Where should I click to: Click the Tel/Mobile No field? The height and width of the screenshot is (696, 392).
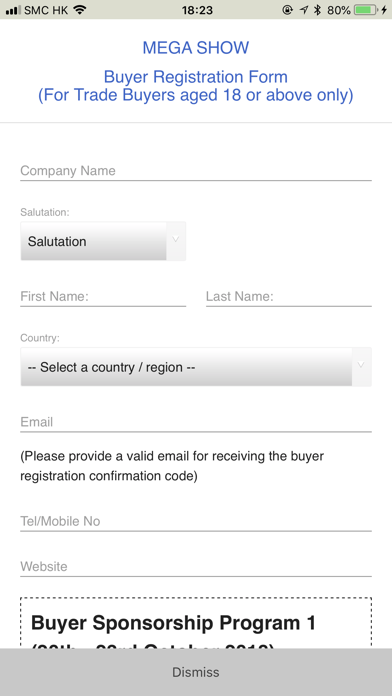pyautogui.click(x=196, y=521)
